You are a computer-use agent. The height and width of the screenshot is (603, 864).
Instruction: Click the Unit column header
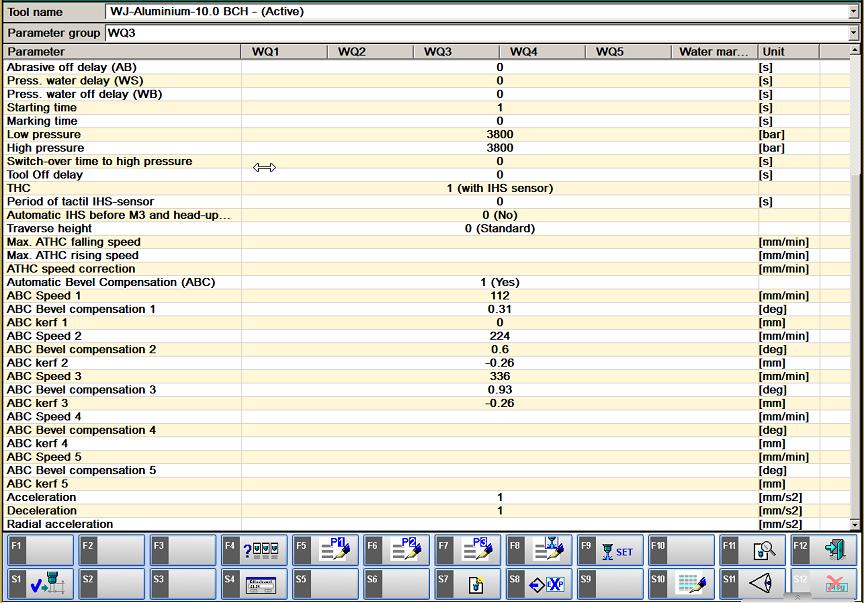pyautogui.click(x=789, y=52)
